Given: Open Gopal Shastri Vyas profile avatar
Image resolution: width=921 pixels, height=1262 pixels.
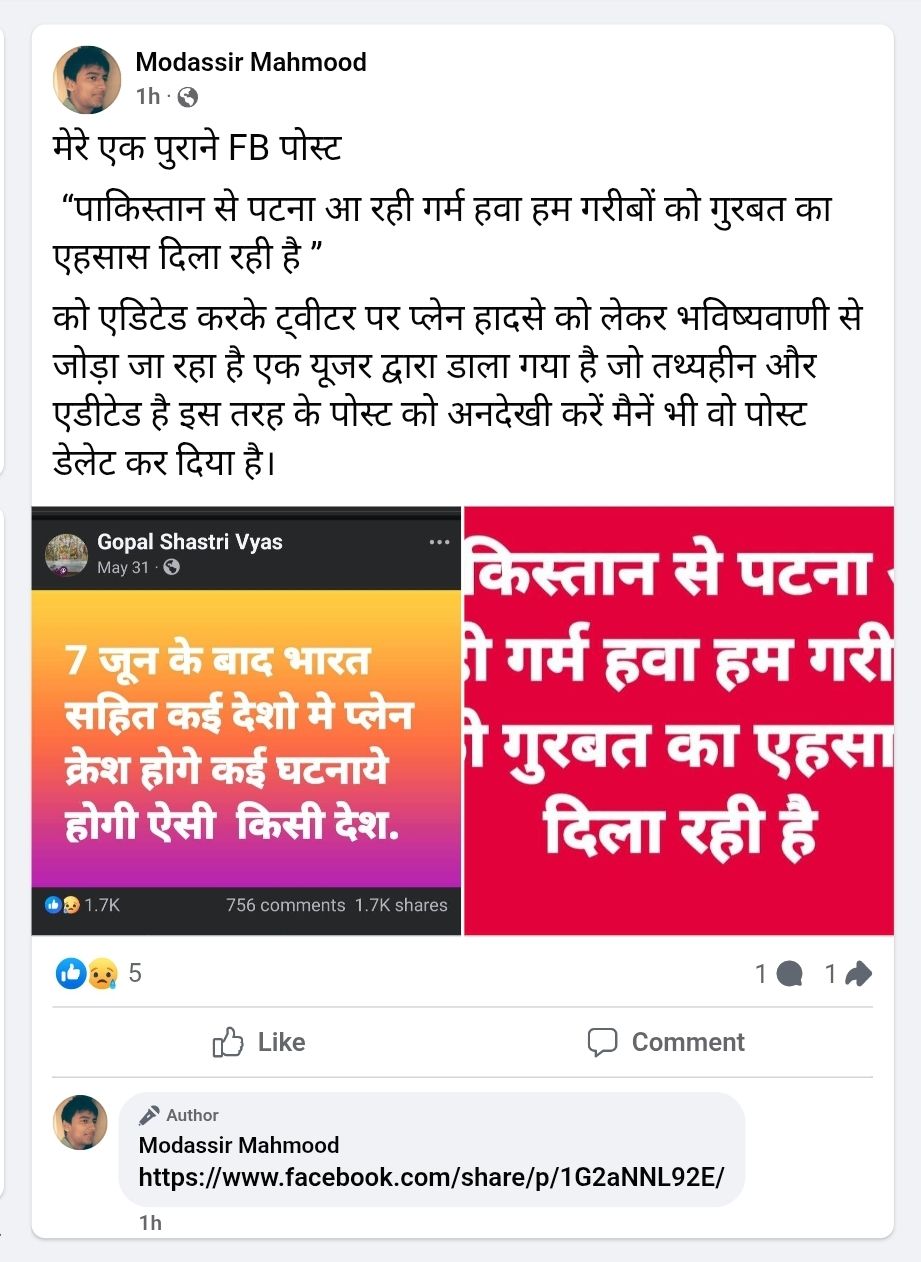Looking at the screenshot, I should click(x=66, y=554).
